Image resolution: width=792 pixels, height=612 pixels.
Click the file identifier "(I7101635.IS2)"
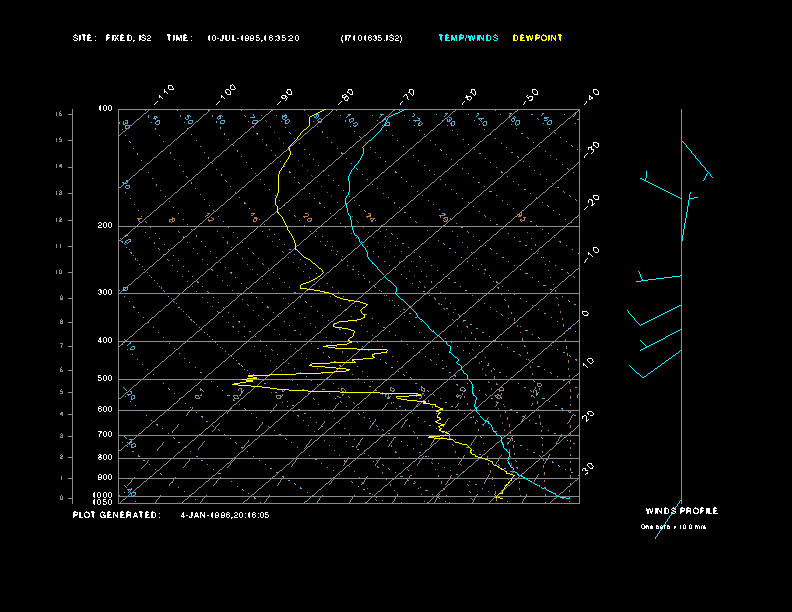pos(371,38)
